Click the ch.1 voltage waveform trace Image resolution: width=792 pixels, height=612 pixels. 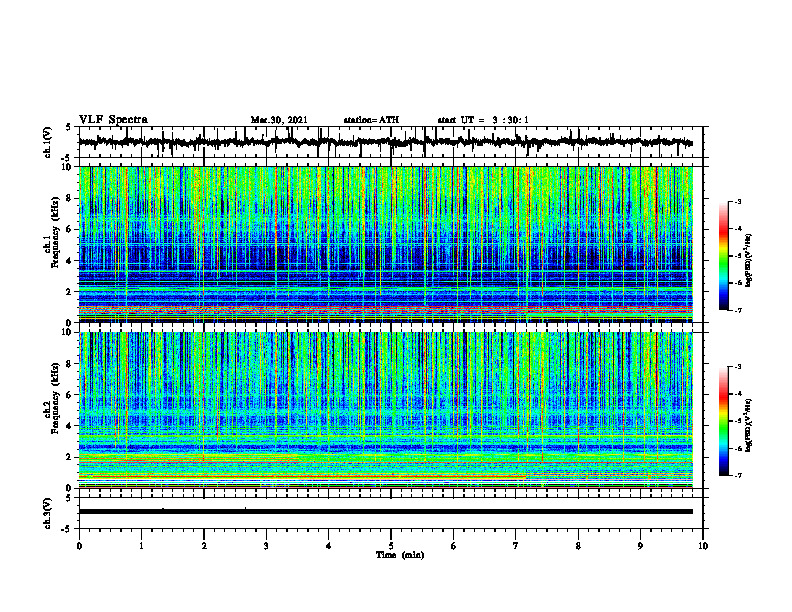[385, 142]
